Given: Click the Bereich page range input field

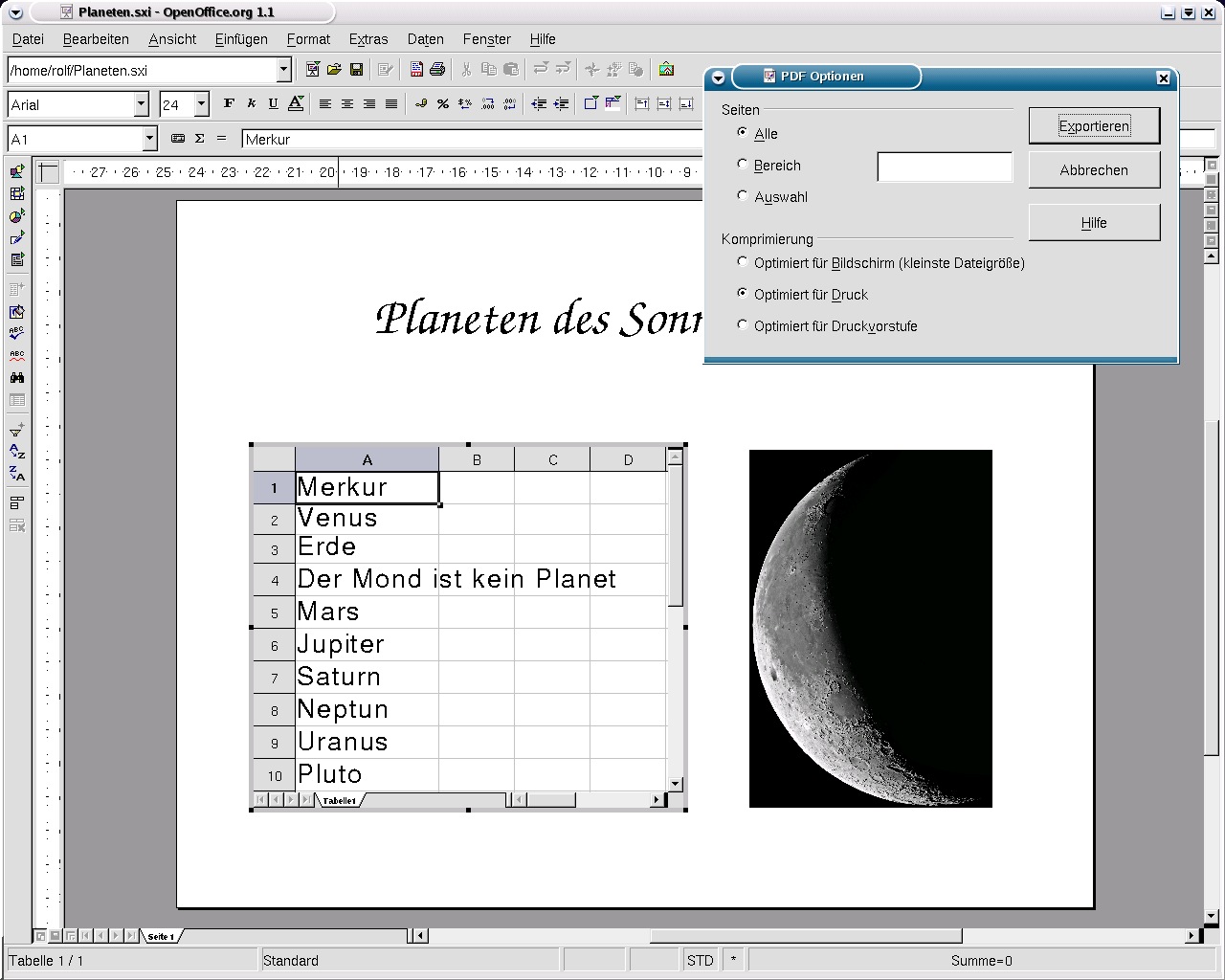Looking at the screenshot, I should 944,167.
